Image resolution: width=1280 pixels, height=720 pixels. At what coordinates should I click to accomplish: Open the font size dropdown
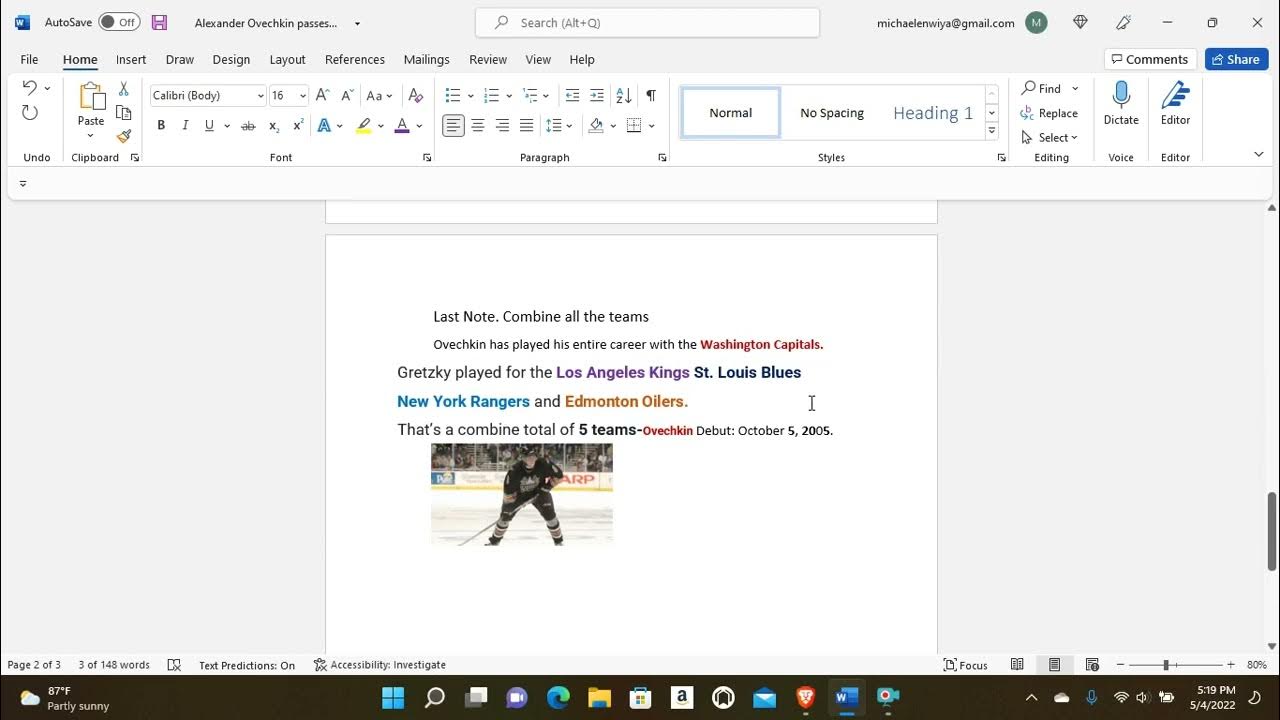(303, 96)
